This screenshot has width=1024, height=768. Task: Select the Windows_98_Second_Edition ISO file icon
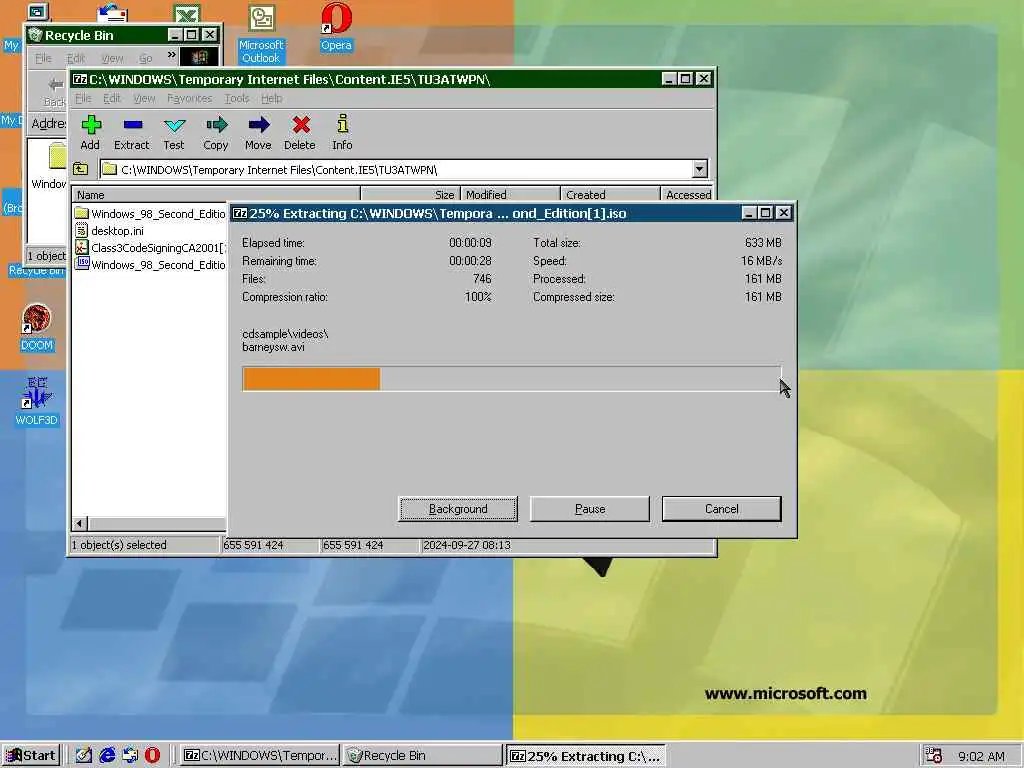tap(82, 263)
